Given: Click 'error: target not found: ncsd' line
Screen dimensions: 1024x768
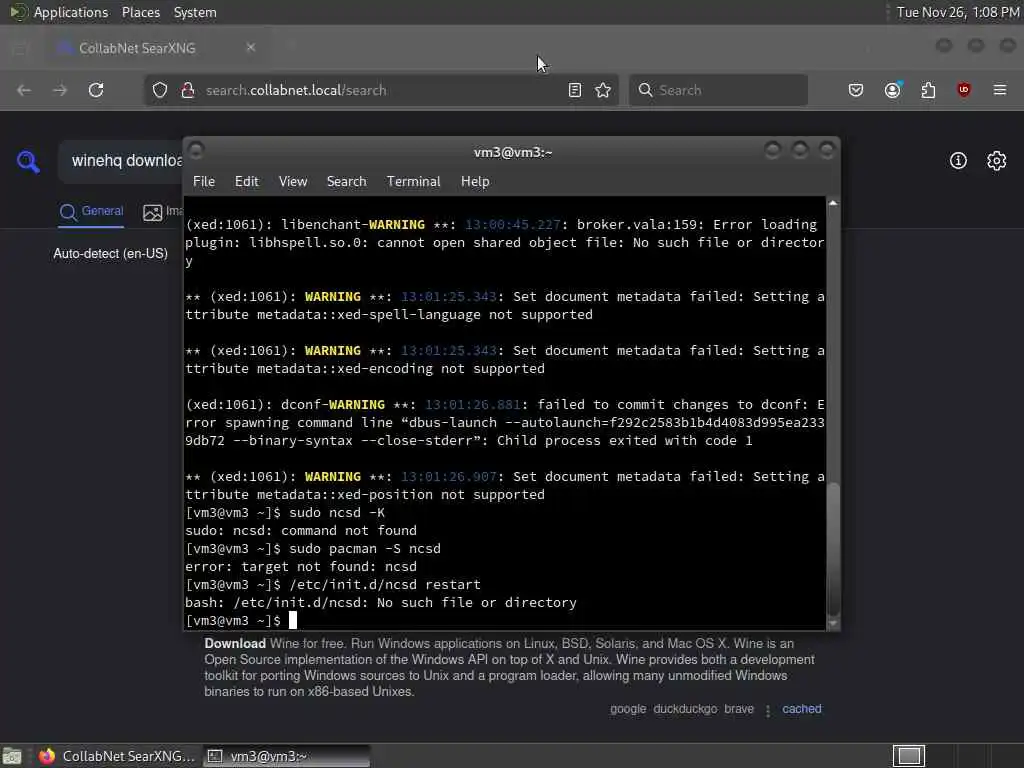Looking at the screenshot, I should point(301,566).
